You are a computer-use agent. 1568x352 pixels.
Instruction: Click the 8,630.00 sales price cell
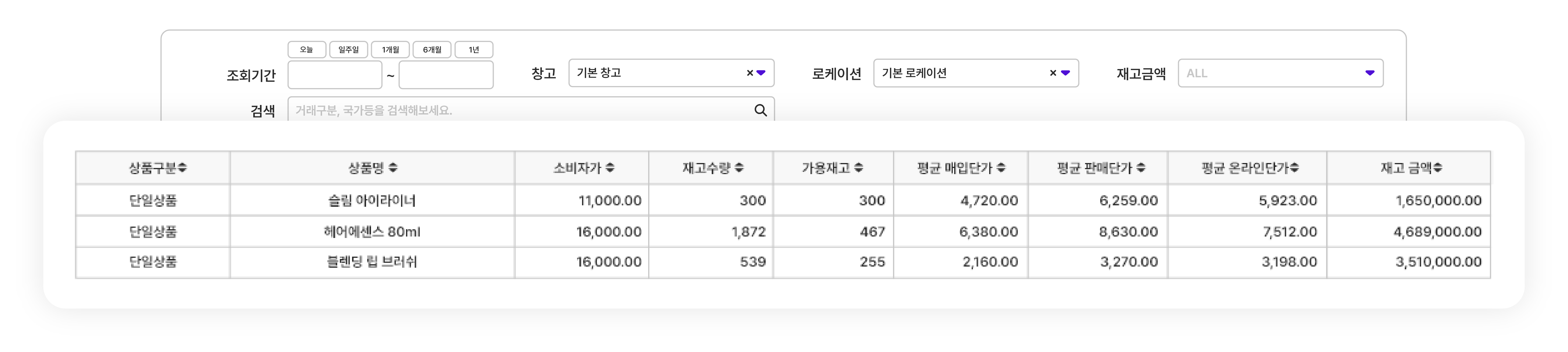[1098, 232]
